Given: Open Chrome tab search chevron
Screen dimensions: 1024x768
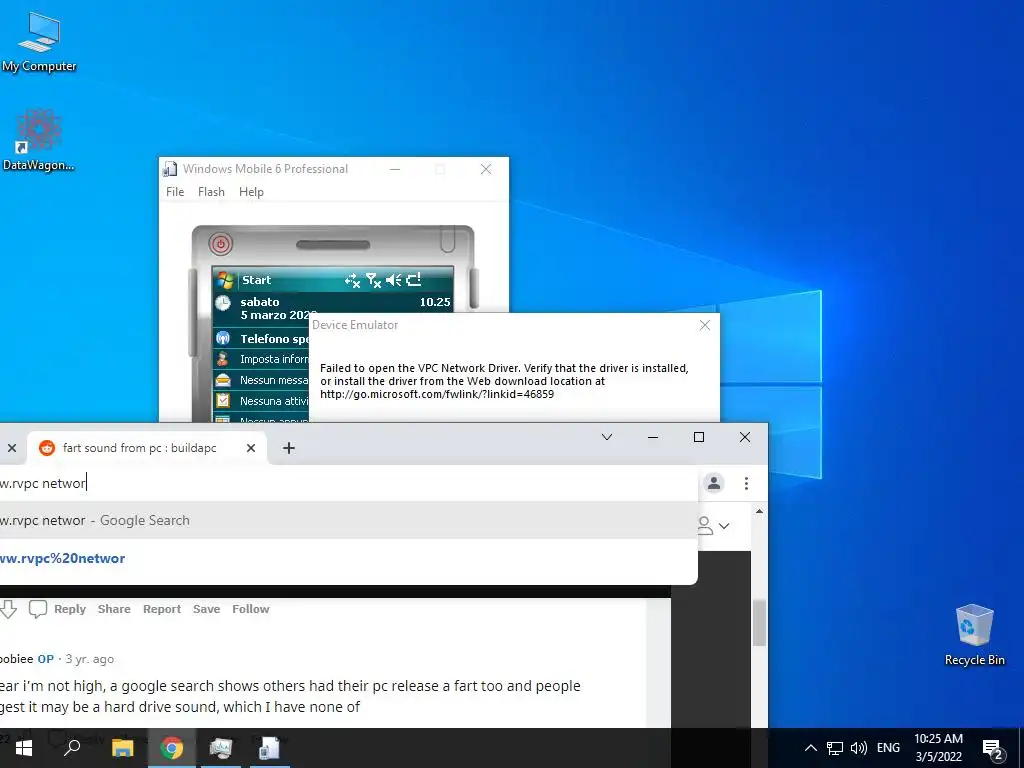Looking at the screenshot, I should coord(607,437).
